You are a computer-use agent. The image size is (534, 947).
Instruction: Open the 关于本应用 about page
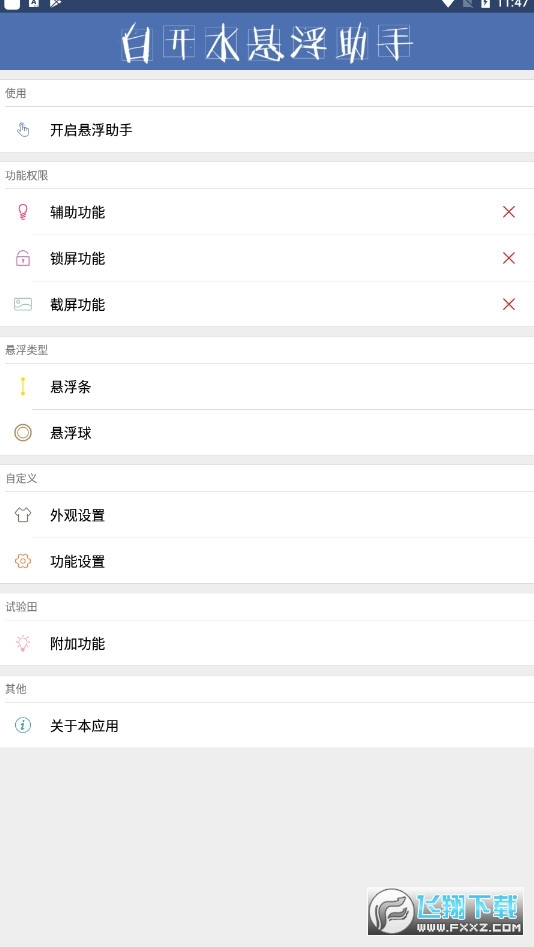[267, 725]
